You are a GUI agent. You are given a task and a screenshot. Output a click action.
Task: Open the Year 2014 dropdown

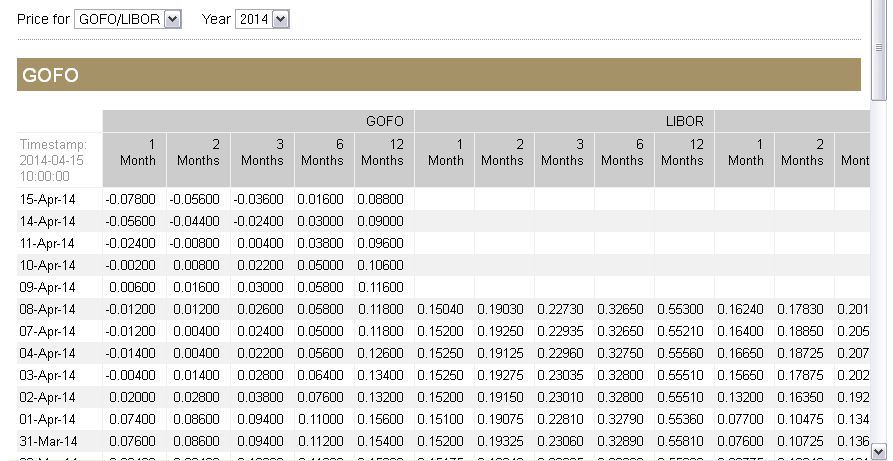[262, 19]
